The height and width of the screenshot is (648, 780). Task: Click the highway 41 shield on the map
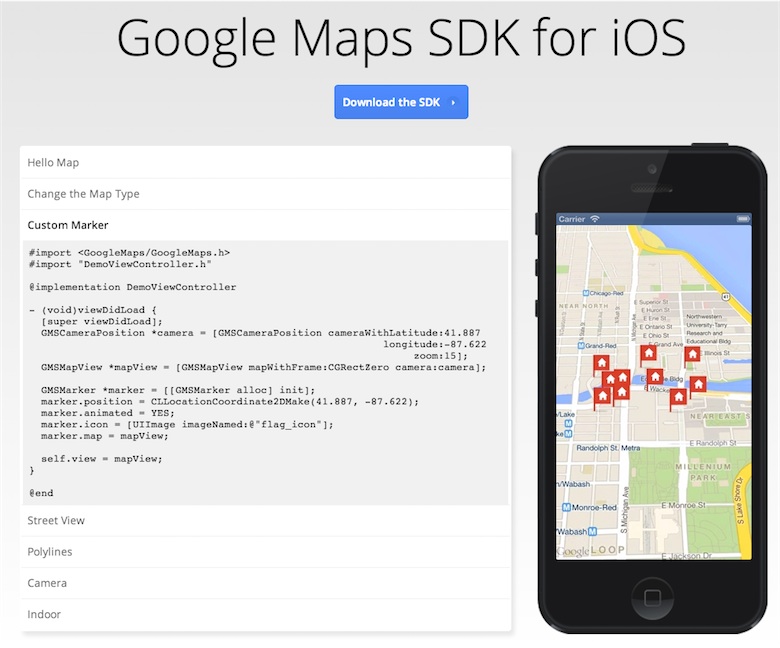click(726, 297)
